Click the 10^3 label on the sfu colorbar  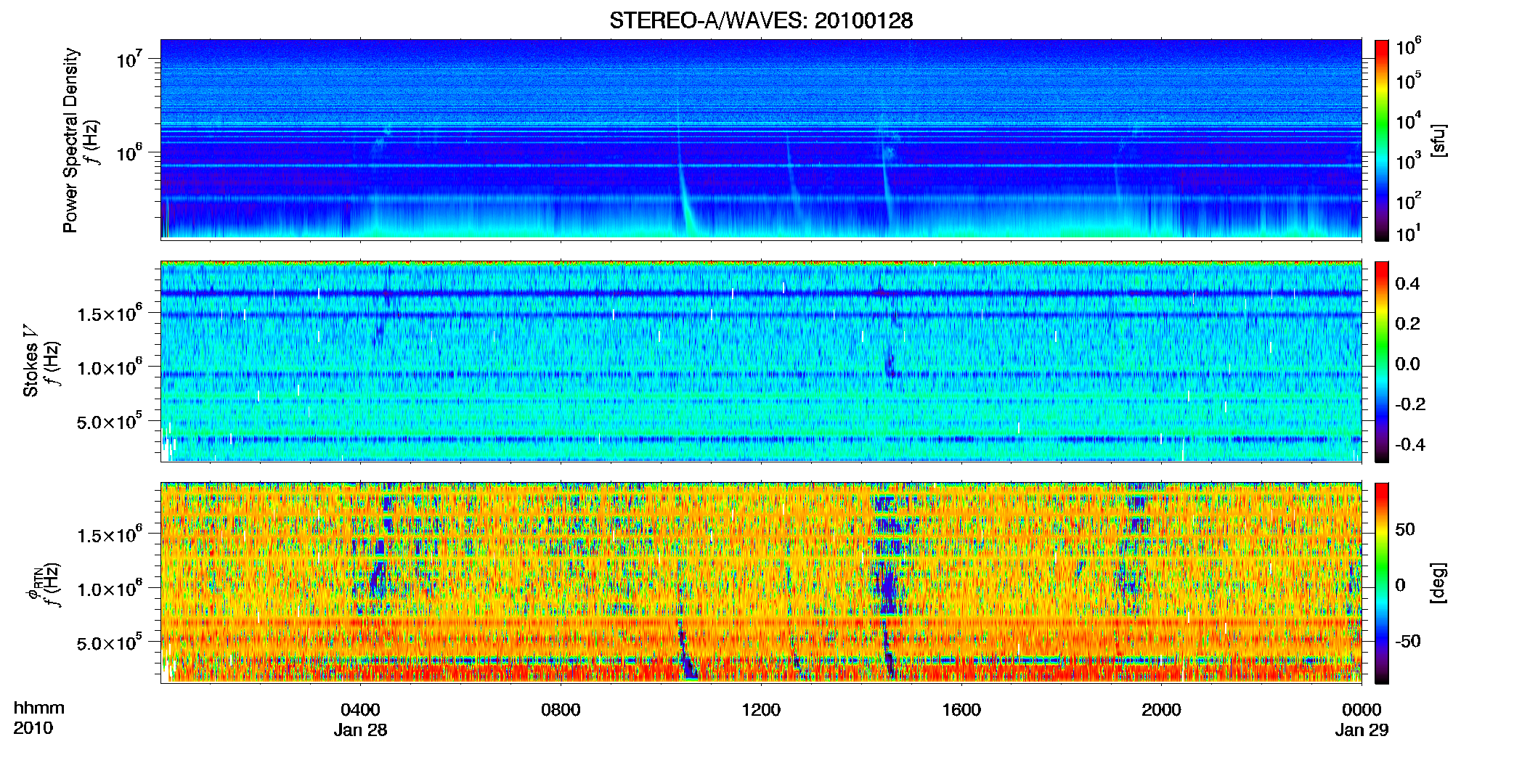[1408, 160]
